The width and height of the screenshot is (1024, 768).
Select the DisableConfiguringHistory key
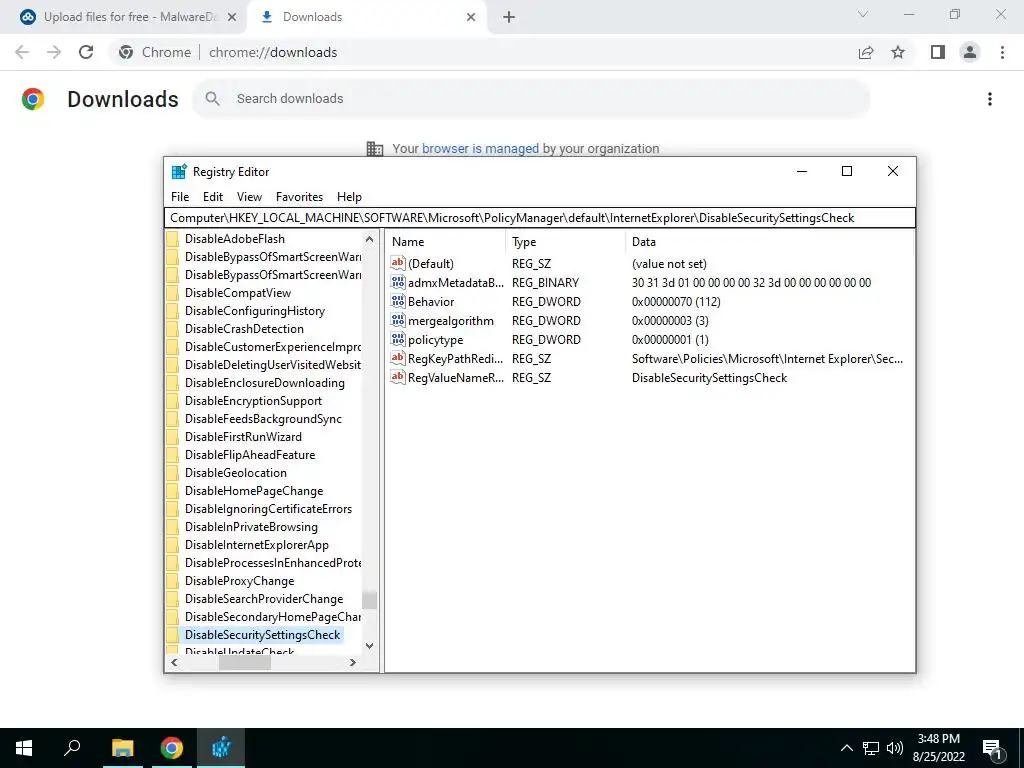tap(255, 311)
